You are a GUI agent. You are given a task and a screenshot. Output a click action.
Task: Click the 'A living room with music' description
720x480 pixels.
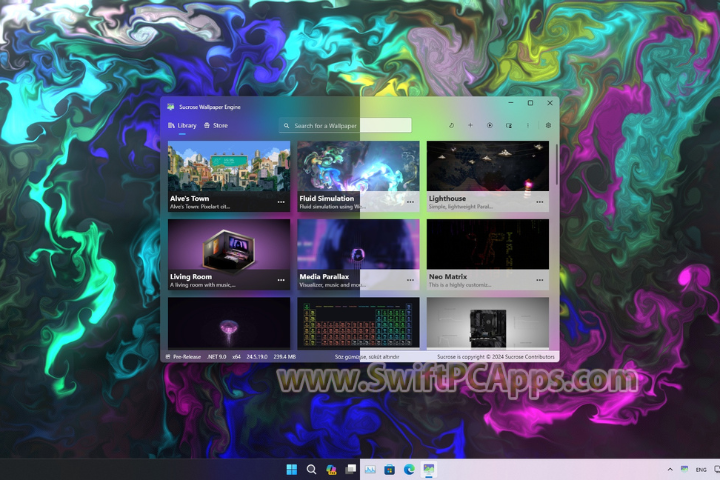202,285
